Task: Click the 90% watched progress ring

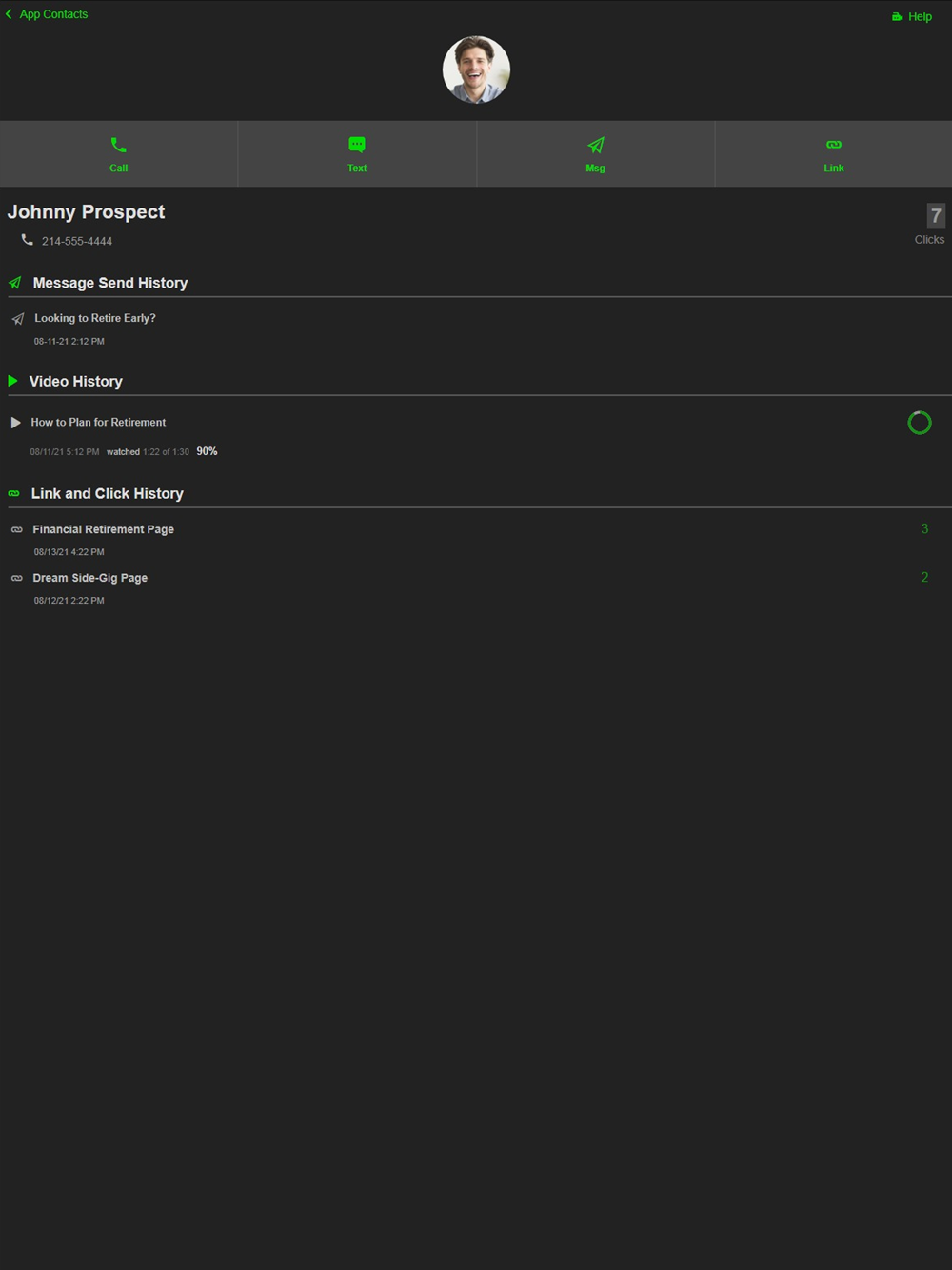Action: coord(920,423)
